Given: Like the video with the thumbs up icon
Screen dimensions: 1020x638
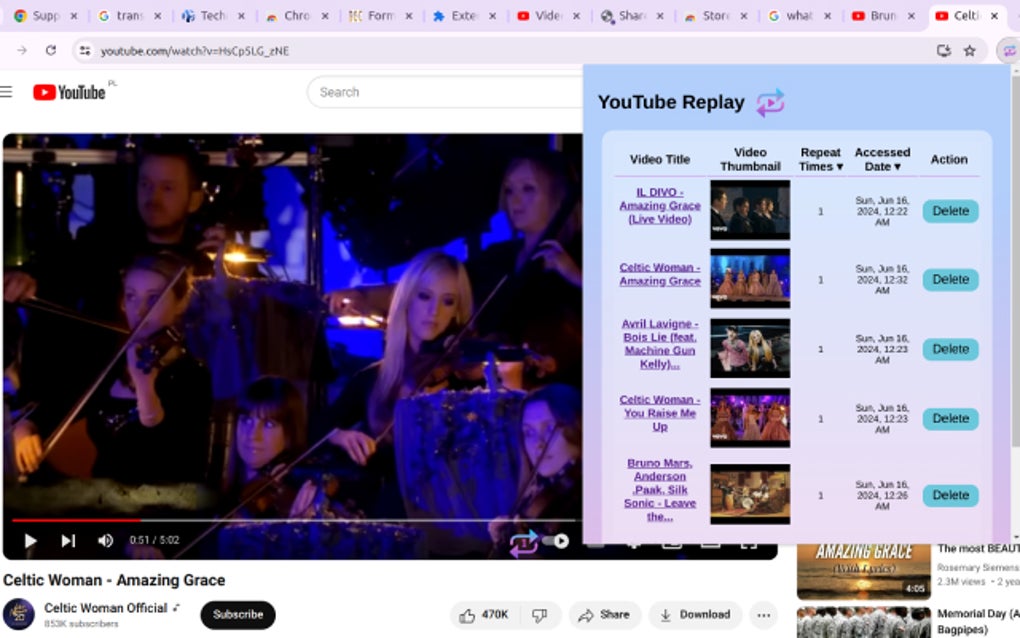Looking at the screenshot, I should [x=469, y=615].
